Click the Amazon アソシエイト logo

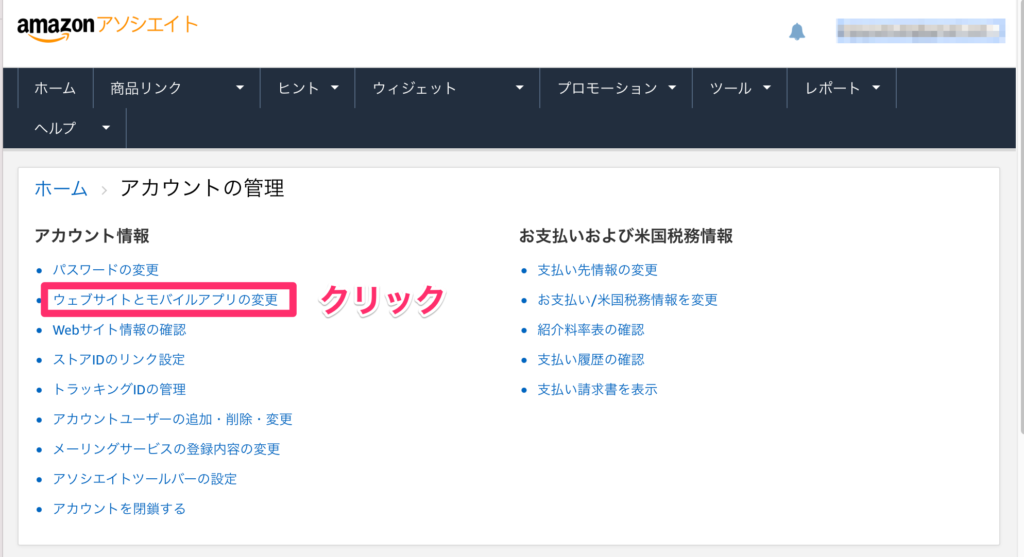[107, 28]
